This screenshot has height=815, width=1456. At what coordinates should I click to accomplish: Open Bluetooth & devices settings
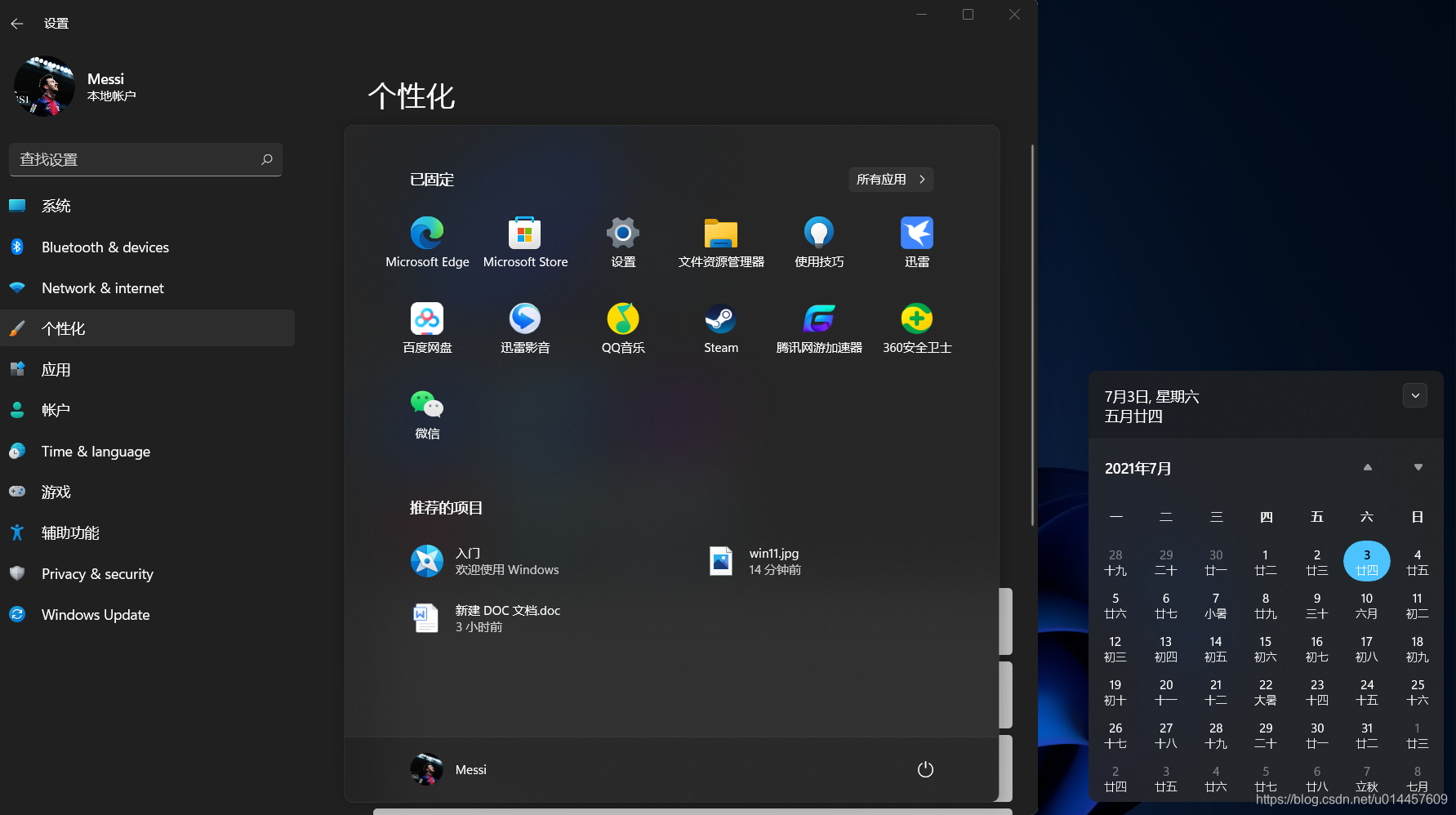(x=147, y=247)
